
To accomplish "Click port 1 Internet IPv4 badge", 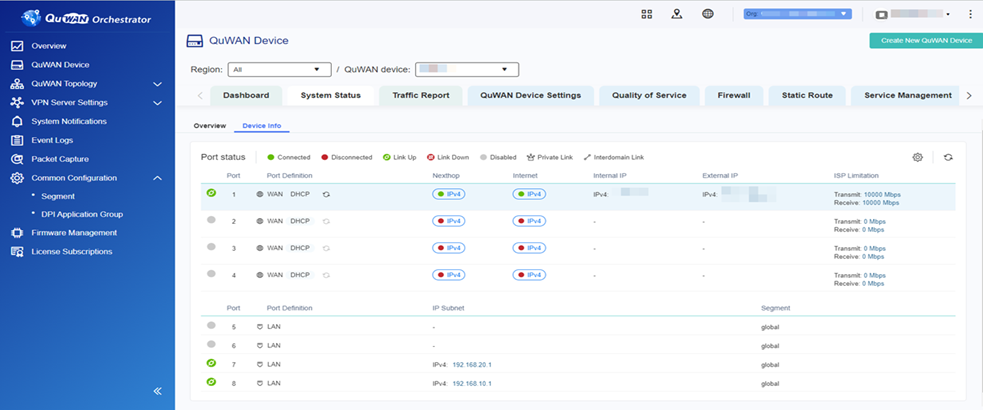I will [x=529, y=194].
